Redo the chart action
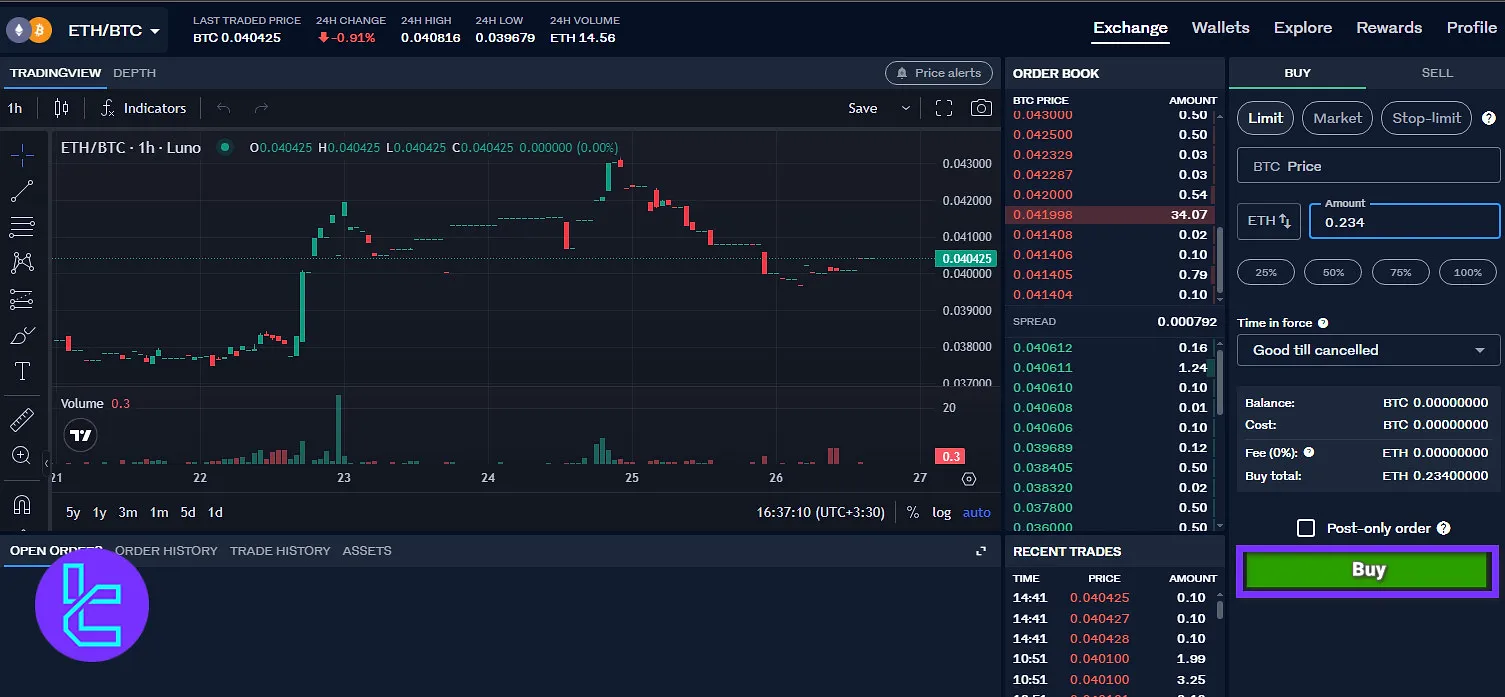Image resolution: width=1505 pixels, height=697 pixels. [261, 108]
